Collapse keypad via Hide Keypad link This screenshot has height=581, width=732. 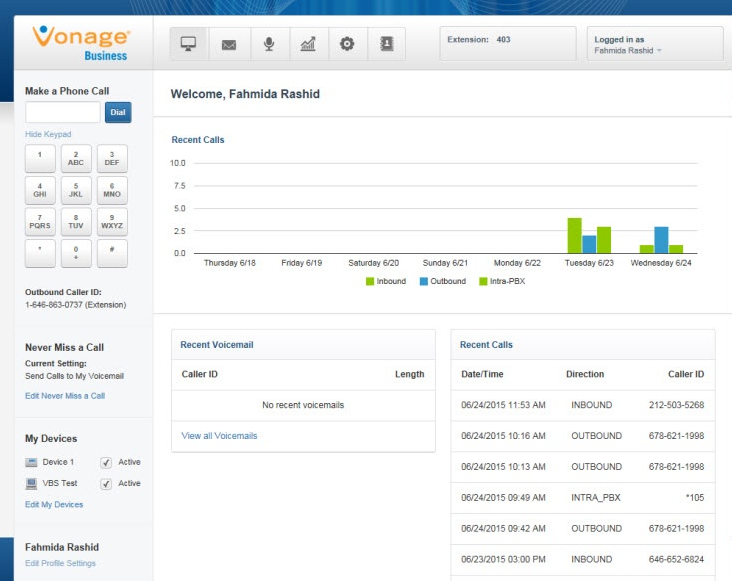(48, 134)
